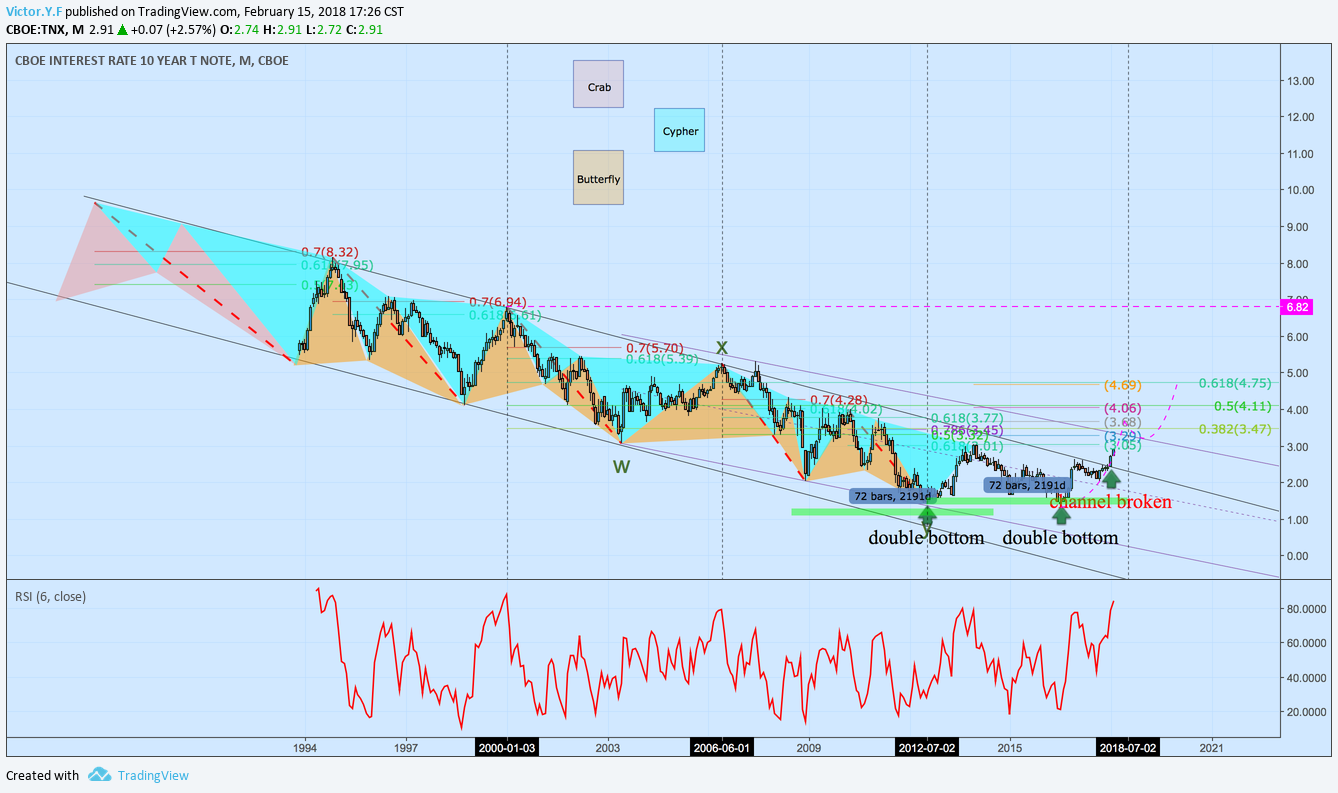Click the 1994 time axis label
Screen dimensions: 1338x793
tap(305, 747)
